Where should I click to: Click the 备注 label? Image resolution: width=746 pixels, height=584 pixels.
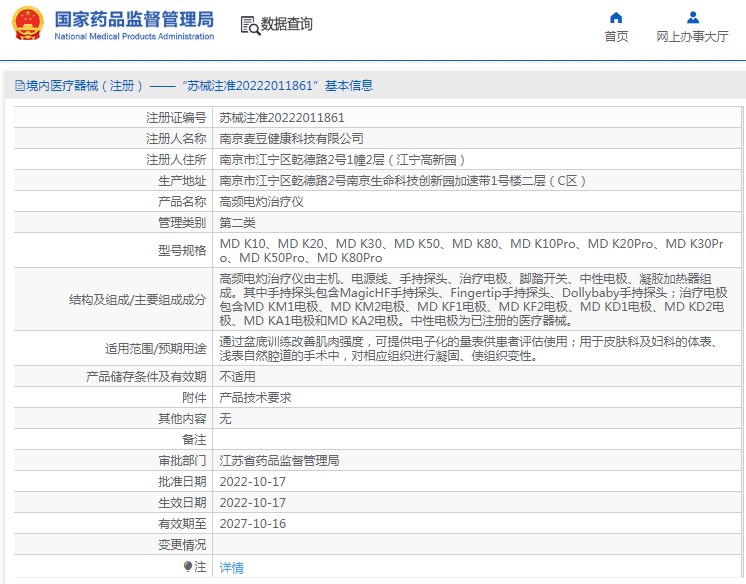point(194,439)
